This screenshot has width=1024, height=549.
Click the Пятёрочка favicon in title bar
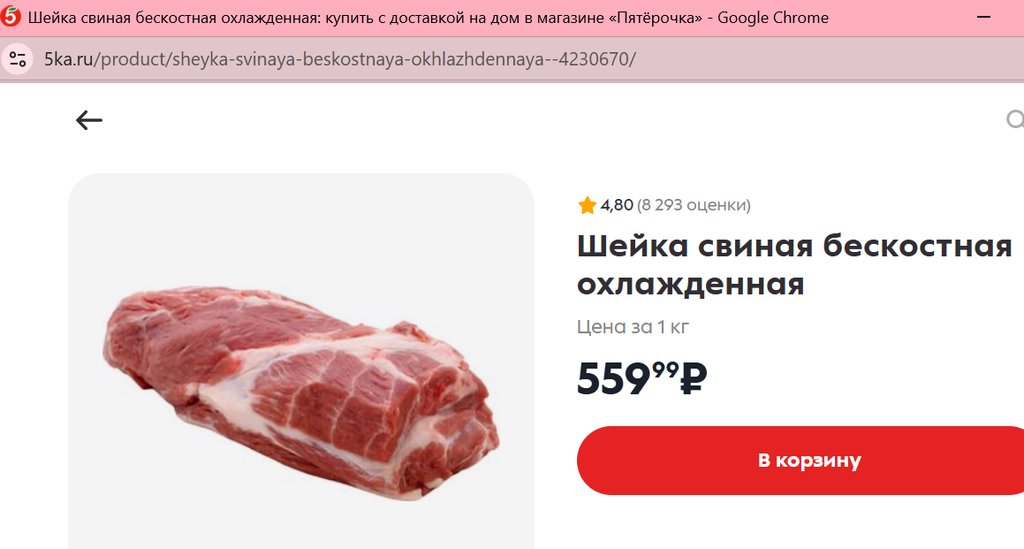click(x=12, y=17)
